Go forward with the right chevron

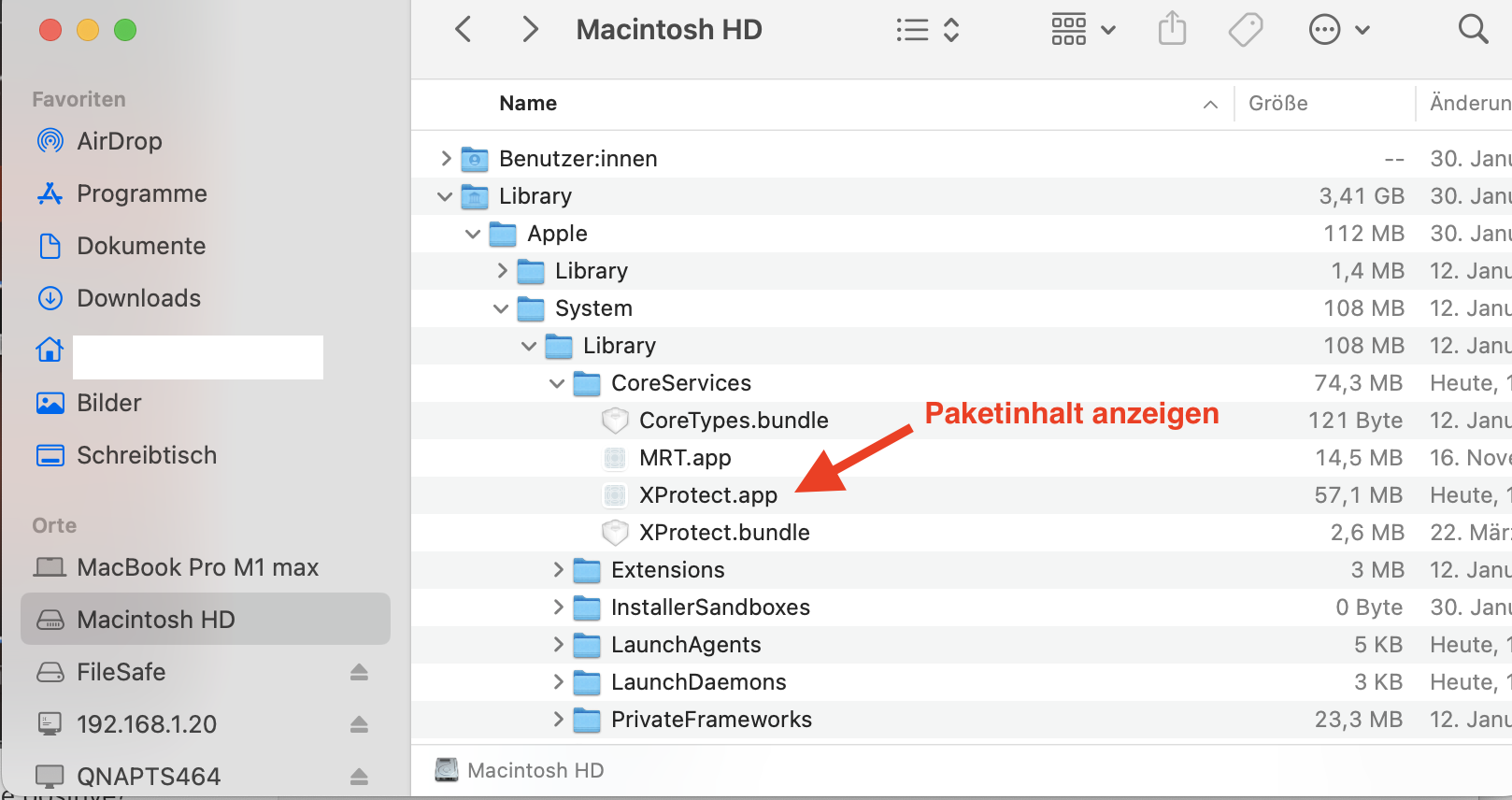[530, 30]
